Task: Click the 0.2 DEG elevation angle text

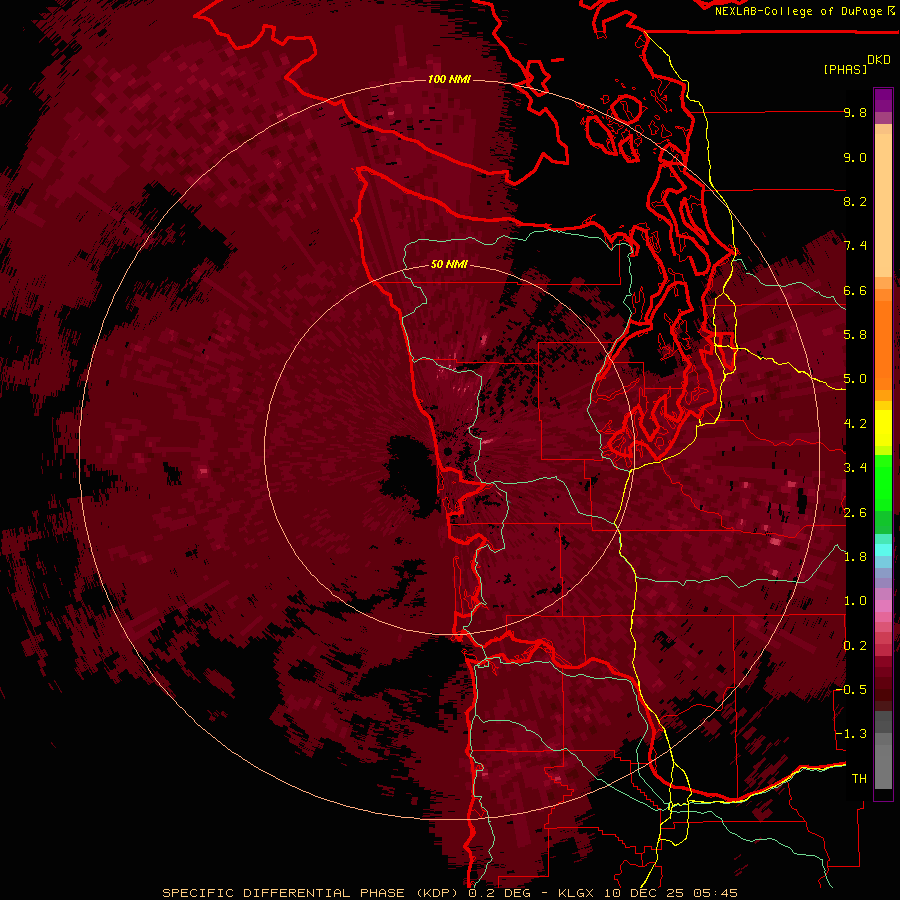Action: coord(502,893)
